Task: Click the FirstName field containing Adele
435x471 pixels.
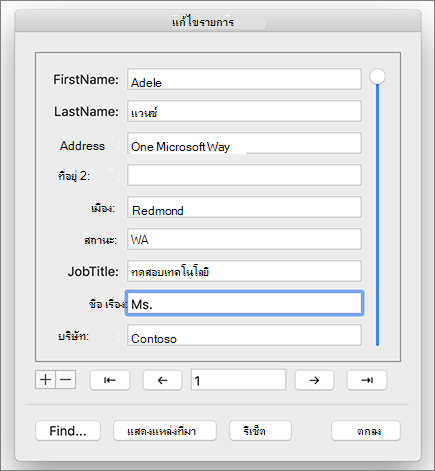Action: click(244, 79)
